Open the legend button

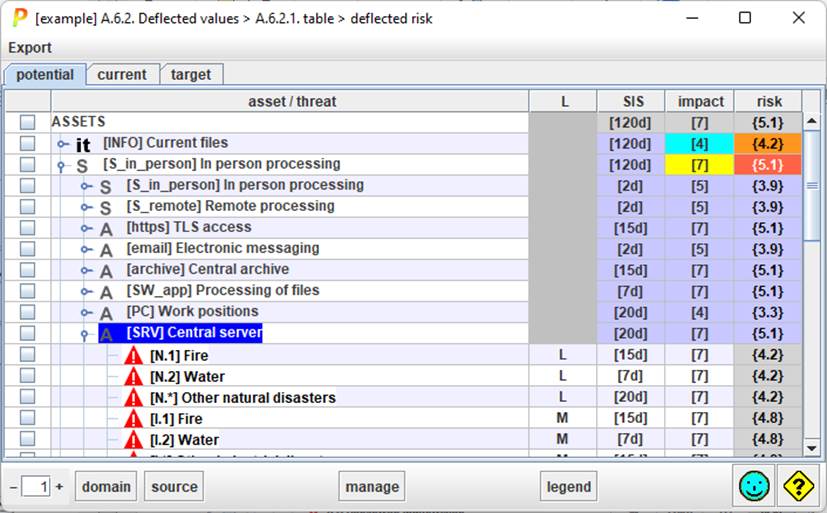[x=569, y=486]
